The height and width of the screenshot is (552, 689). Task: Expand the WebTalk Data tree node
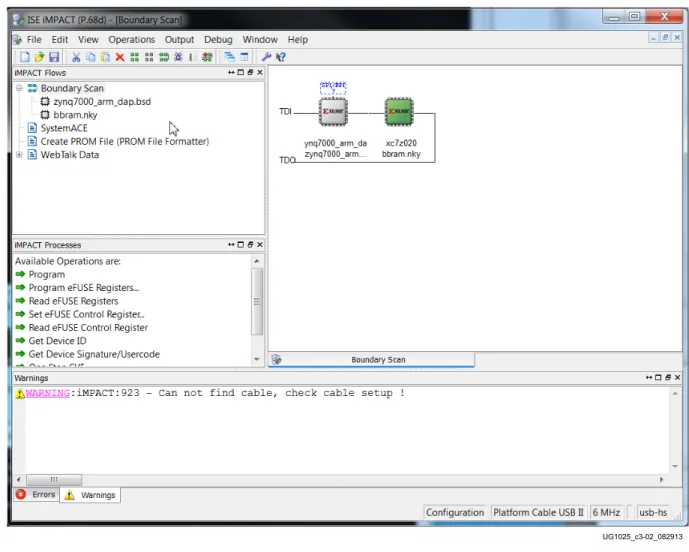pos(19,154)
